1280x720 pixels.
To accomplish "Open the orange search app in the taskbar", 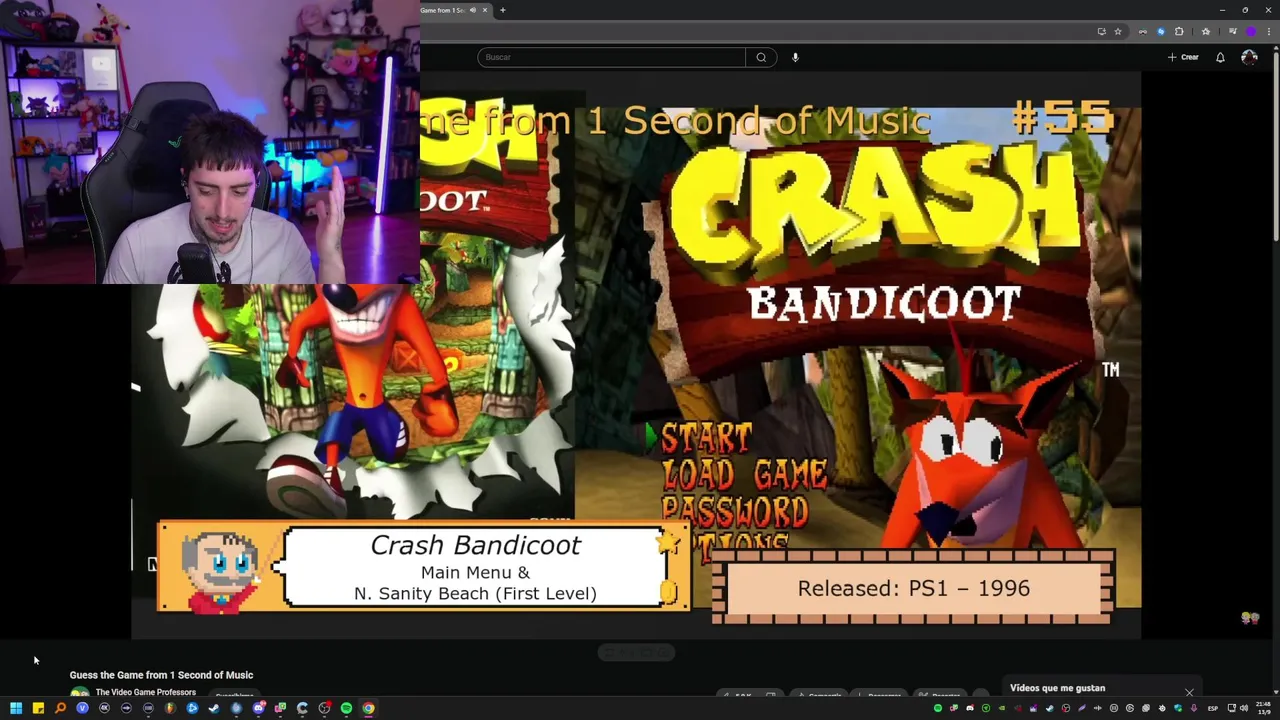I will pos(60,708).
